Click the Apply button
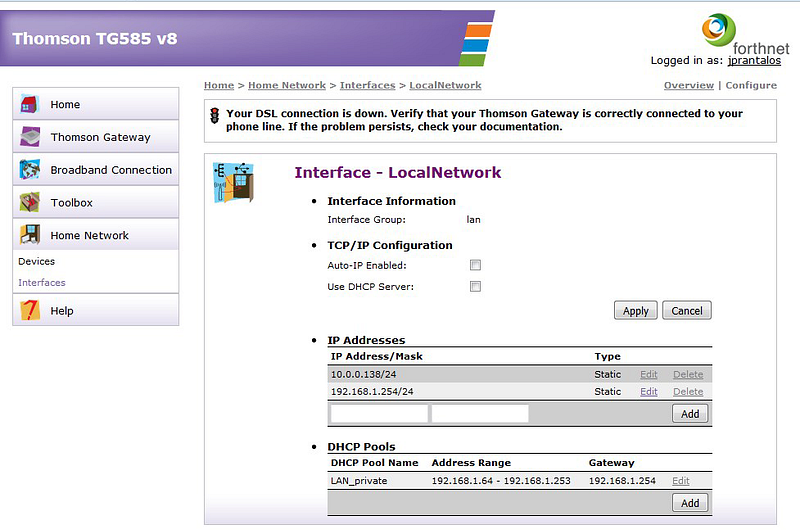The height and width of the screenshot is (530, 800). click(636, 311)
